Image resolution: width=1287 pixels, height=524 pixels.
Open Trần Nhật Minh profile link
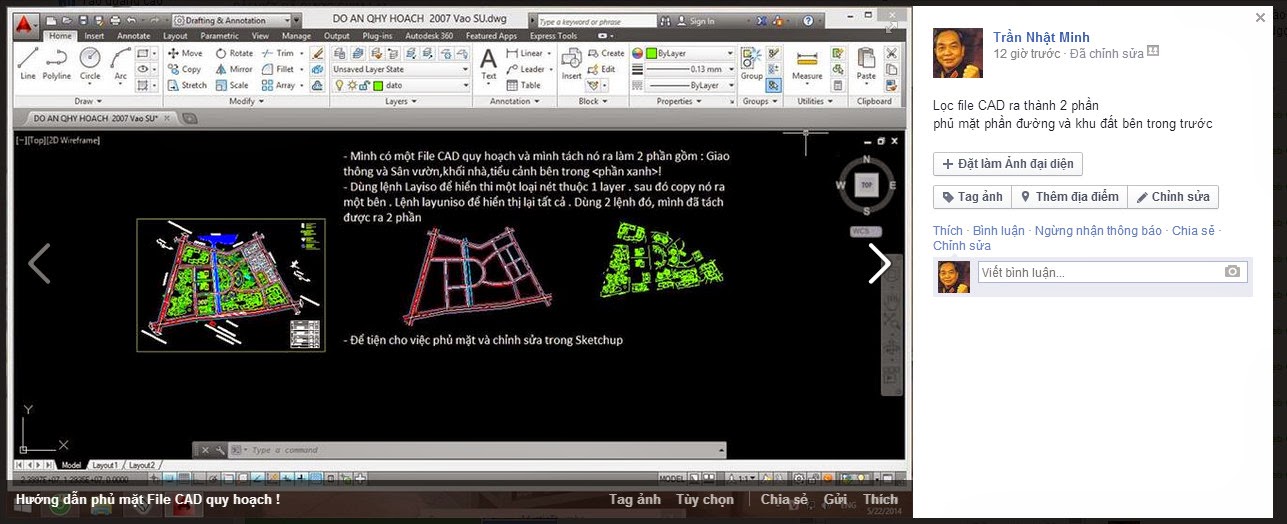tap(1041, 37)
